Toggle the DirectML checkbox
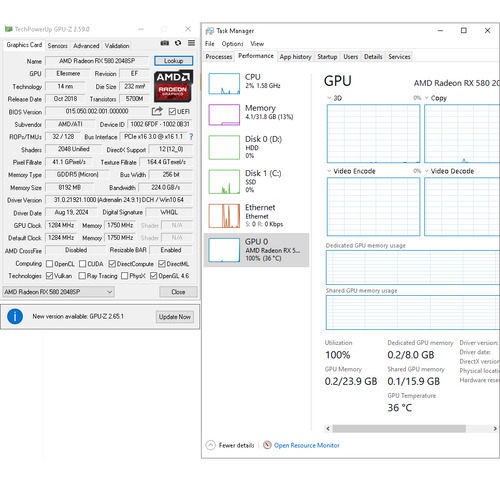 click(162, 264)
